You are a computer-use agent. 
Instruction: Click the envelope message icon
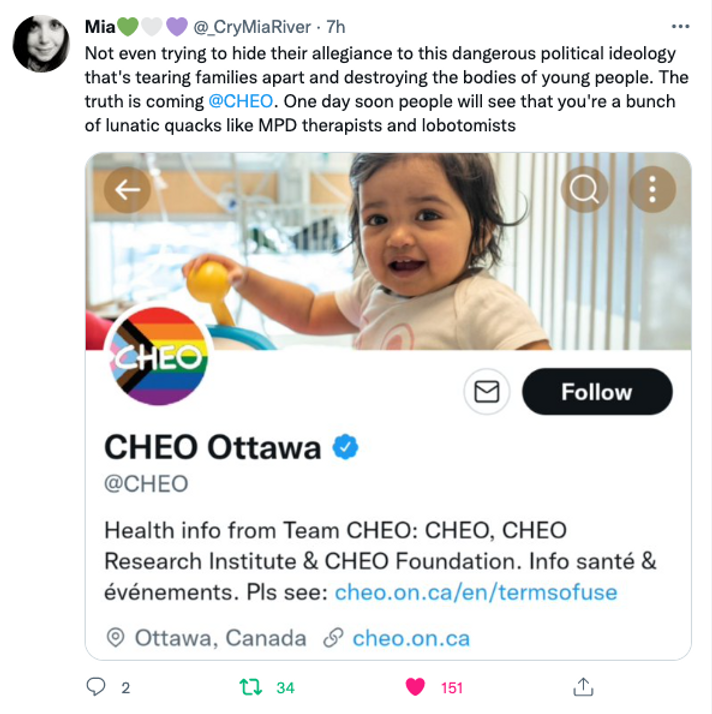coord(487,392)
